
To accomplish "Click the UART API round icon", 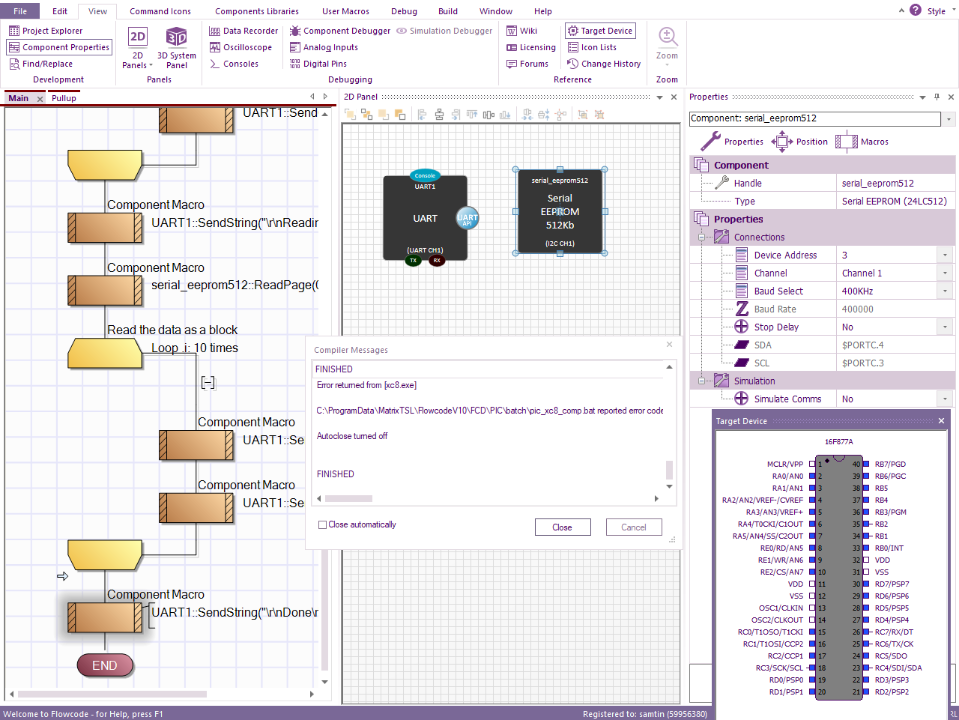I will coord(467,218).
